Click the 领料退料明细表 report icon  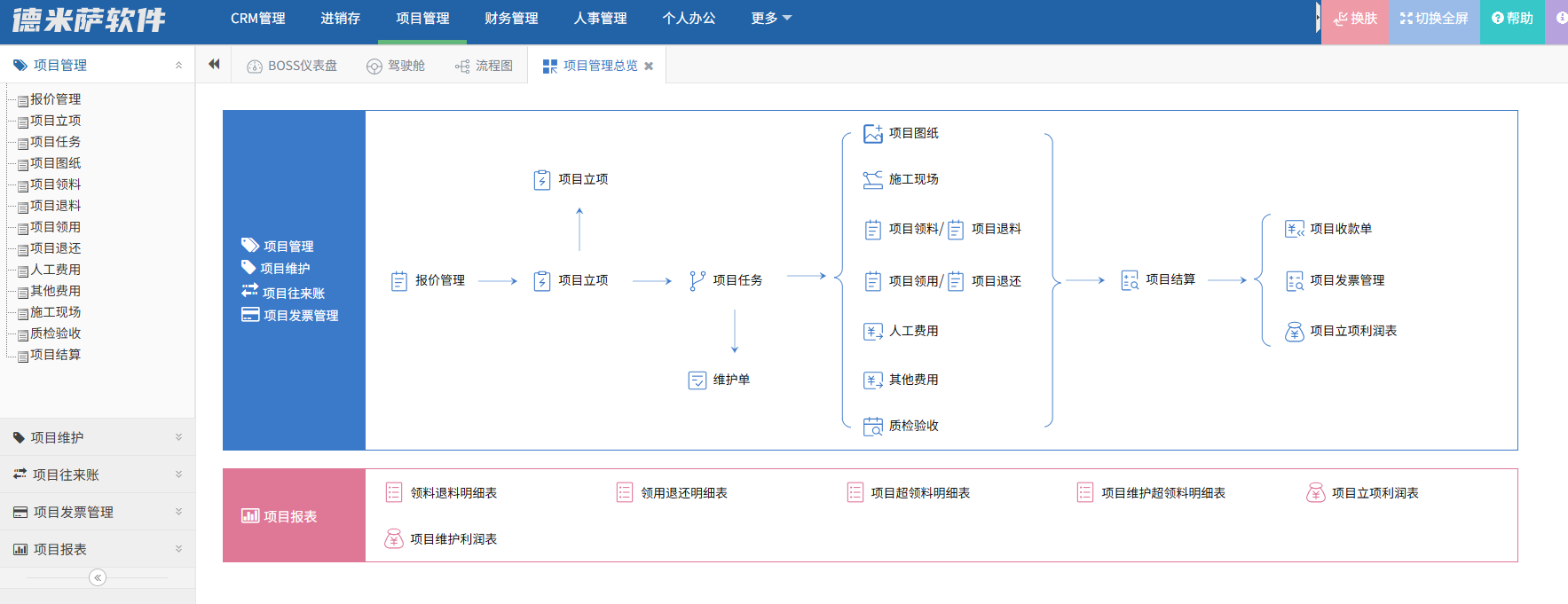[x=394, y=492]
